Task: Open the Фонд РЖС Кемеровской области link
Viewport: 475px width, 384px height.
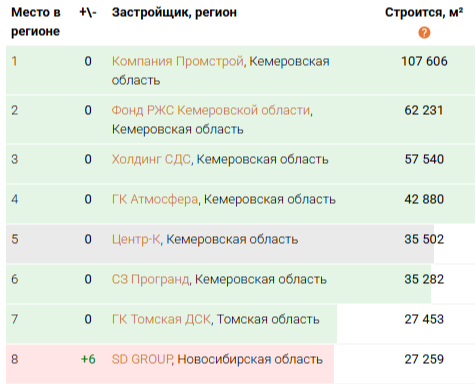Action: pos(211,110)
